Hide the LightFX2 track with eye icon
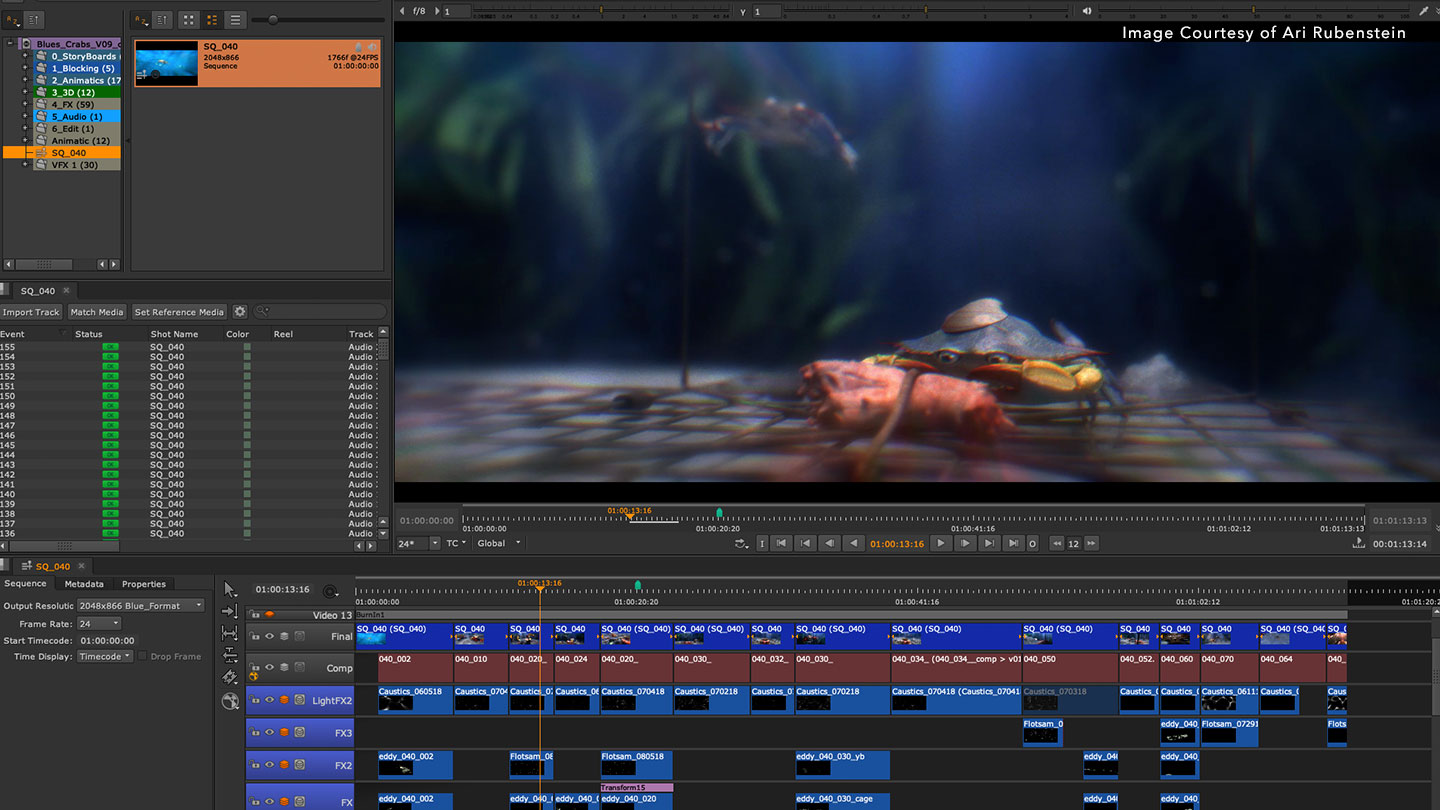The image size is (1440, 810). (269, 700)
